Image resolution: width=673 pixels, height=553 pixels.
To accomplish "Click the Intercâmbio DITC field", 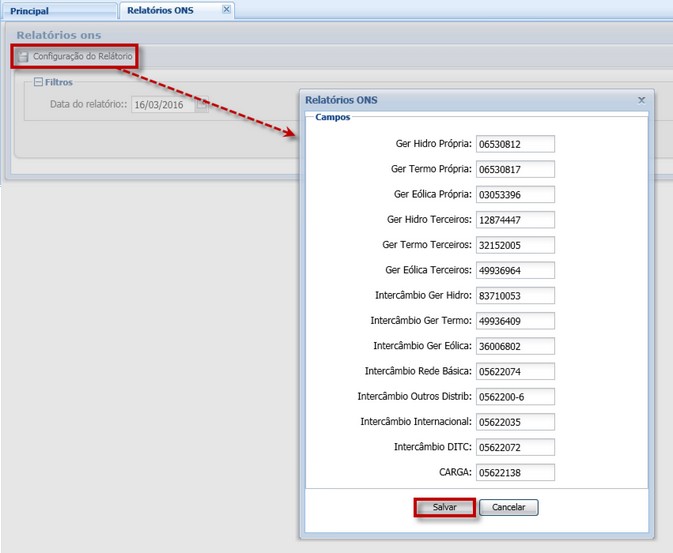I will pyautogui.click(x=515, y=447).
